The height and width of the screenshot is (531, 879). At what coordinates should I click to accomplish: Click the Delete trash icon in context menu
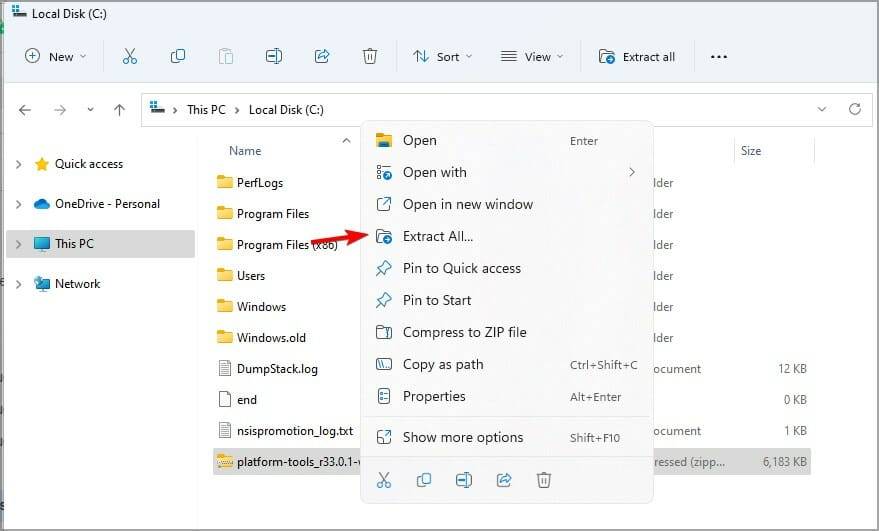544,480
